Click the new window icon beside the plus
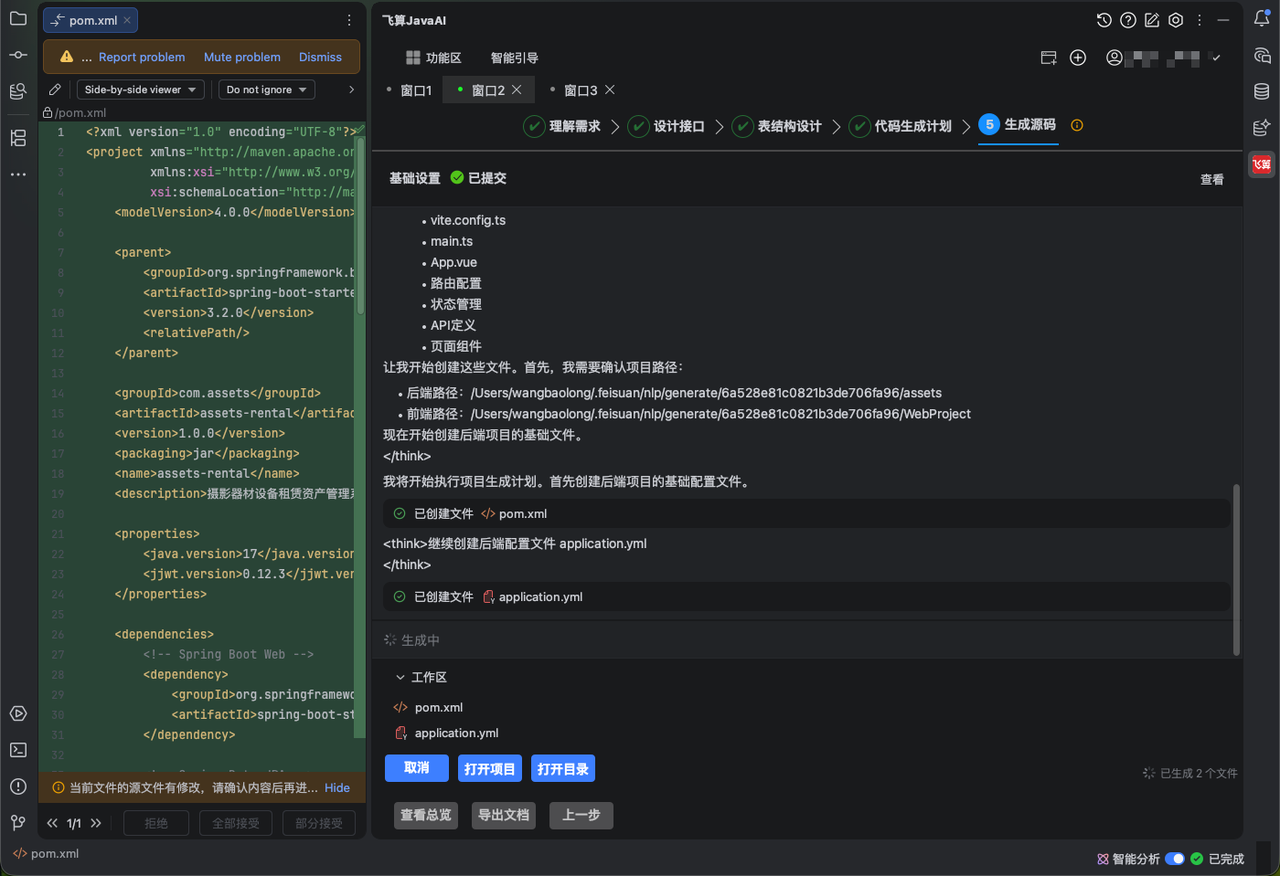The image size is (1280, 876). [x=1049, y=58]
